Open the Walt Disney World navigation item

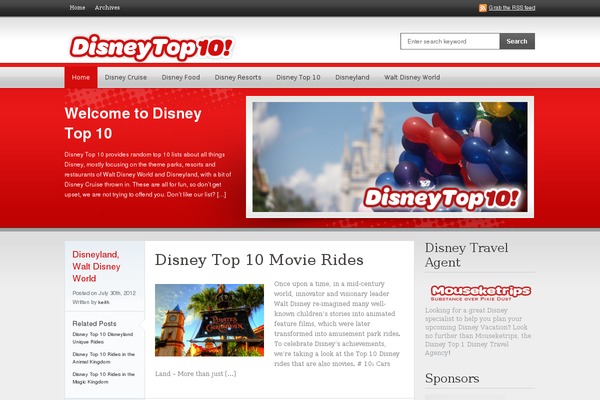(412, 77)
